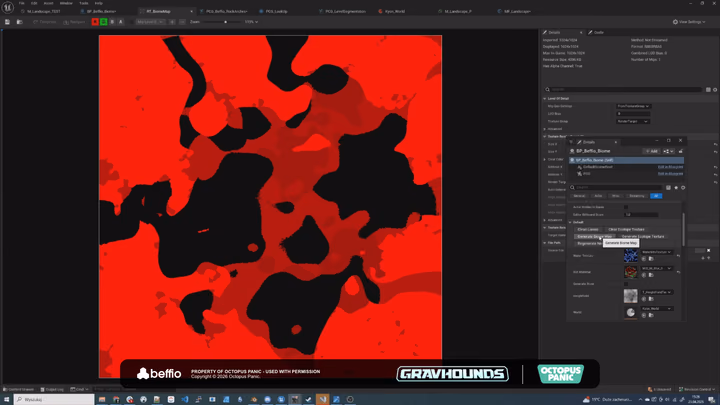The height and width of the screenshot is (405, 720).
Task: Switch to the Kyon_World tab
Action: click(395, 11)
